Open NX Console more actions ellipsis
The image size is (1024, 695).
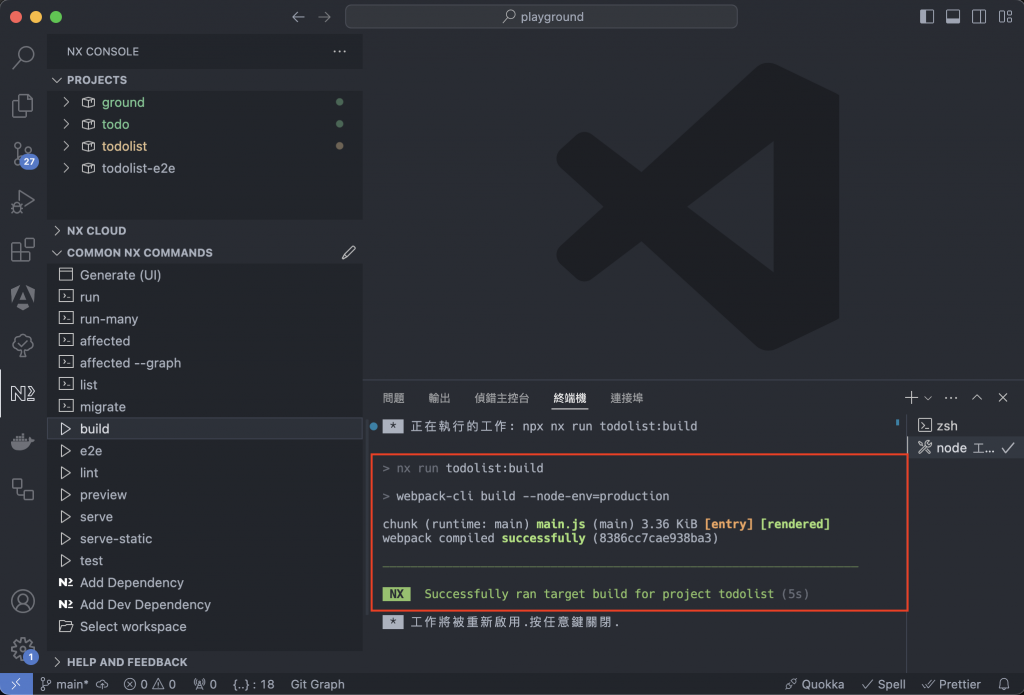(x=340, y=52)
